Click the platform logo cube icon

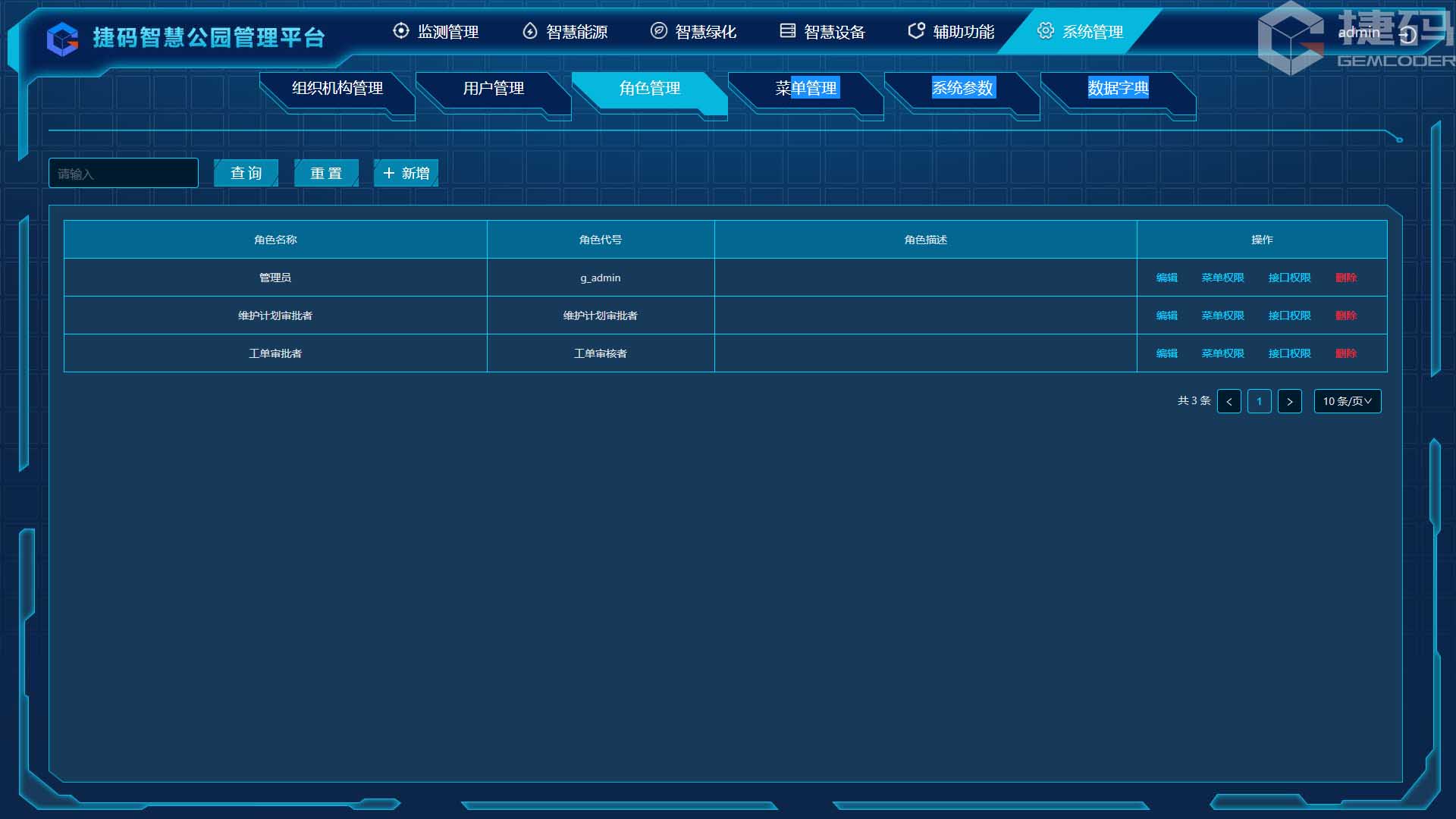(62, 39)
